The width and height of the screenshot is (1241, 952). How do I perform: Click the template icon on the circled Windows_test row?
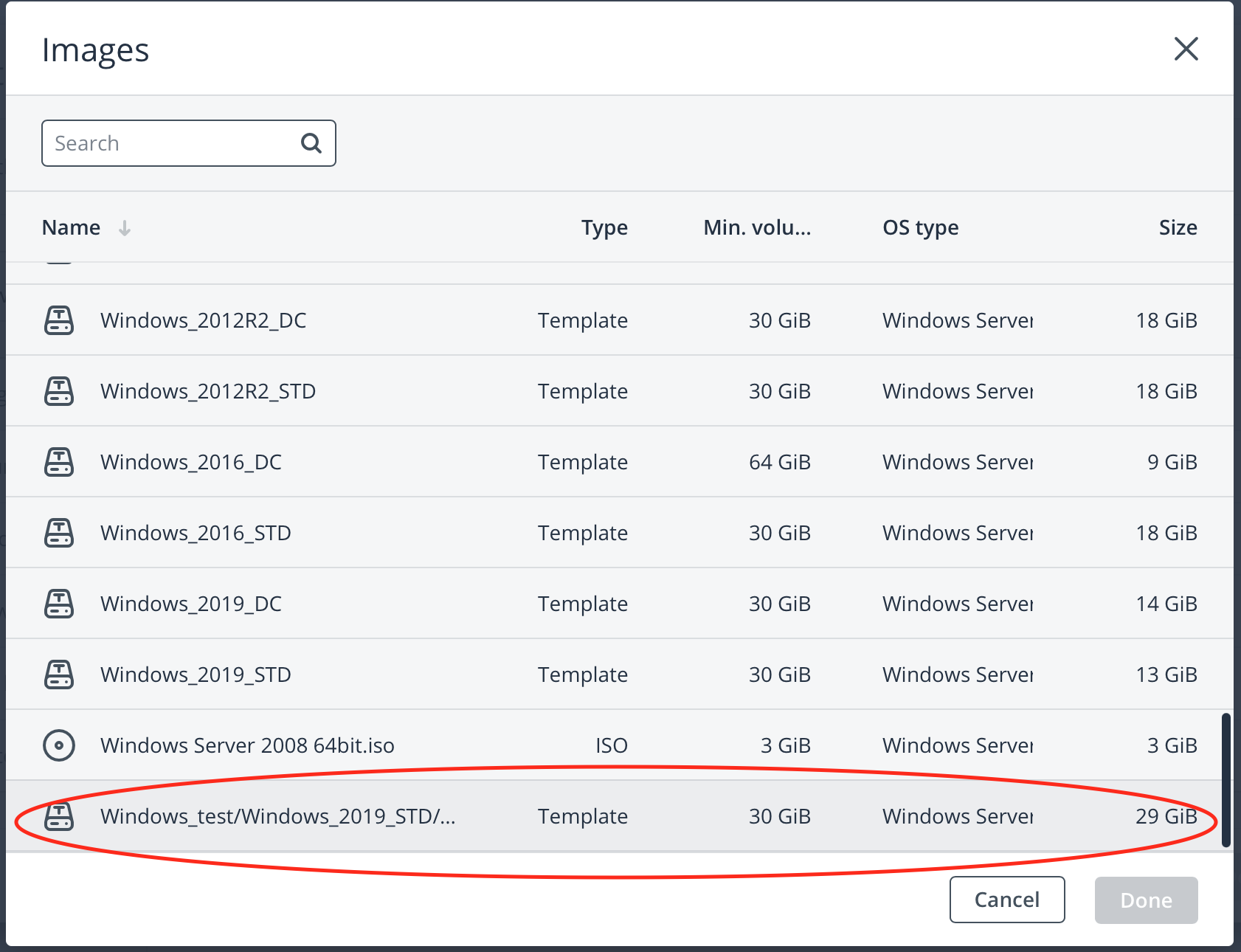pos(59,816)
